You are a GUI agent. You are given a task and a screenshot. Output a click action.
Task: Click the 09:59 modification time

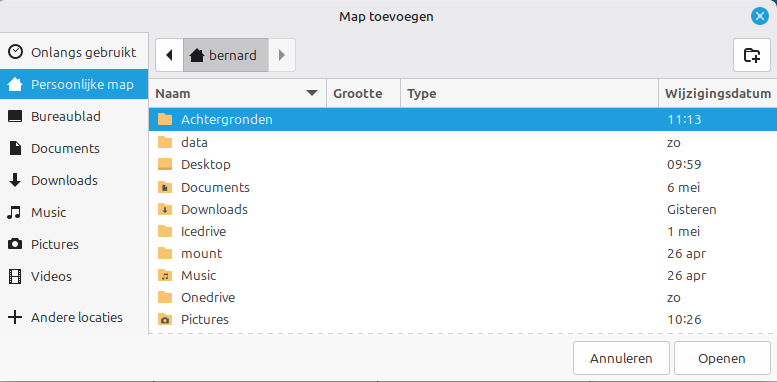[684, 164]
